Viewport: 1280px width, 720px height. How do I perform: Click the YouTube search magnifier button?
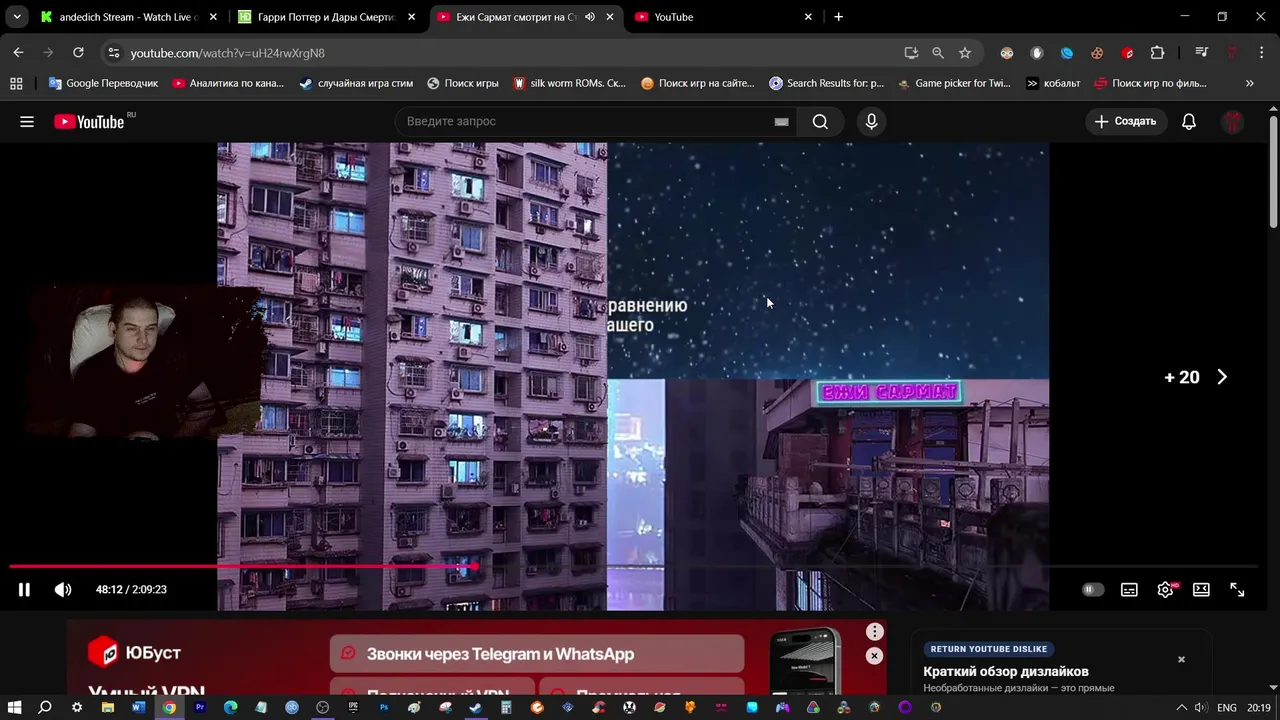820,122
